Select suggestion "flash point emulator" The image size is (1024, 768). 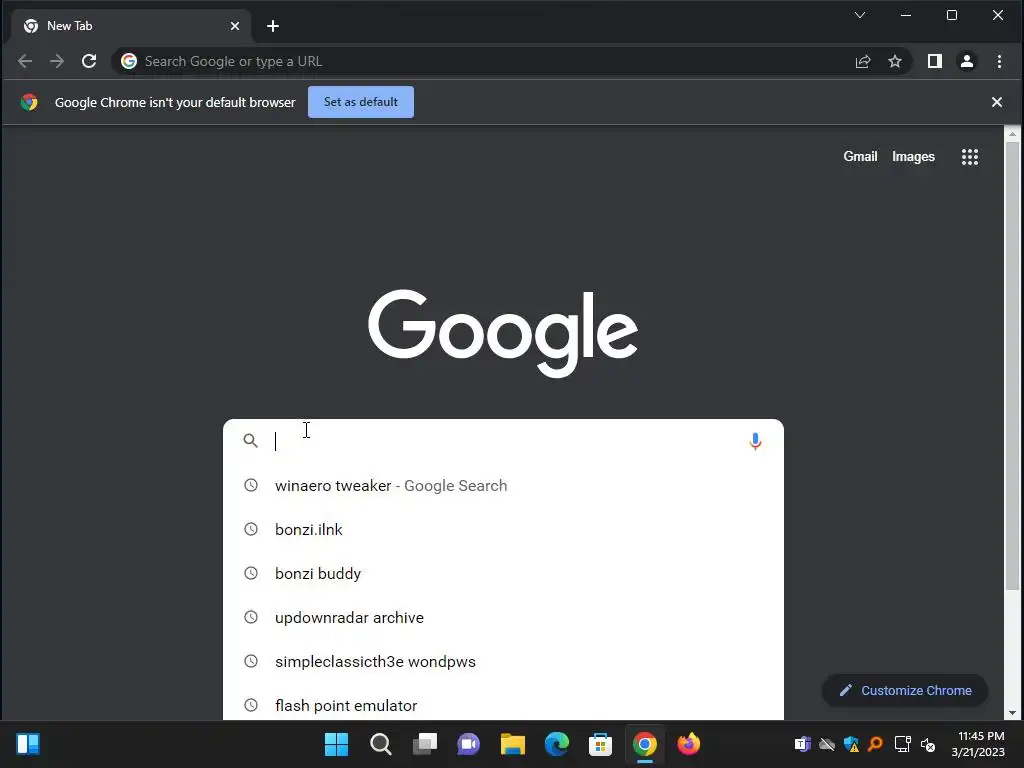pos(503,705)
